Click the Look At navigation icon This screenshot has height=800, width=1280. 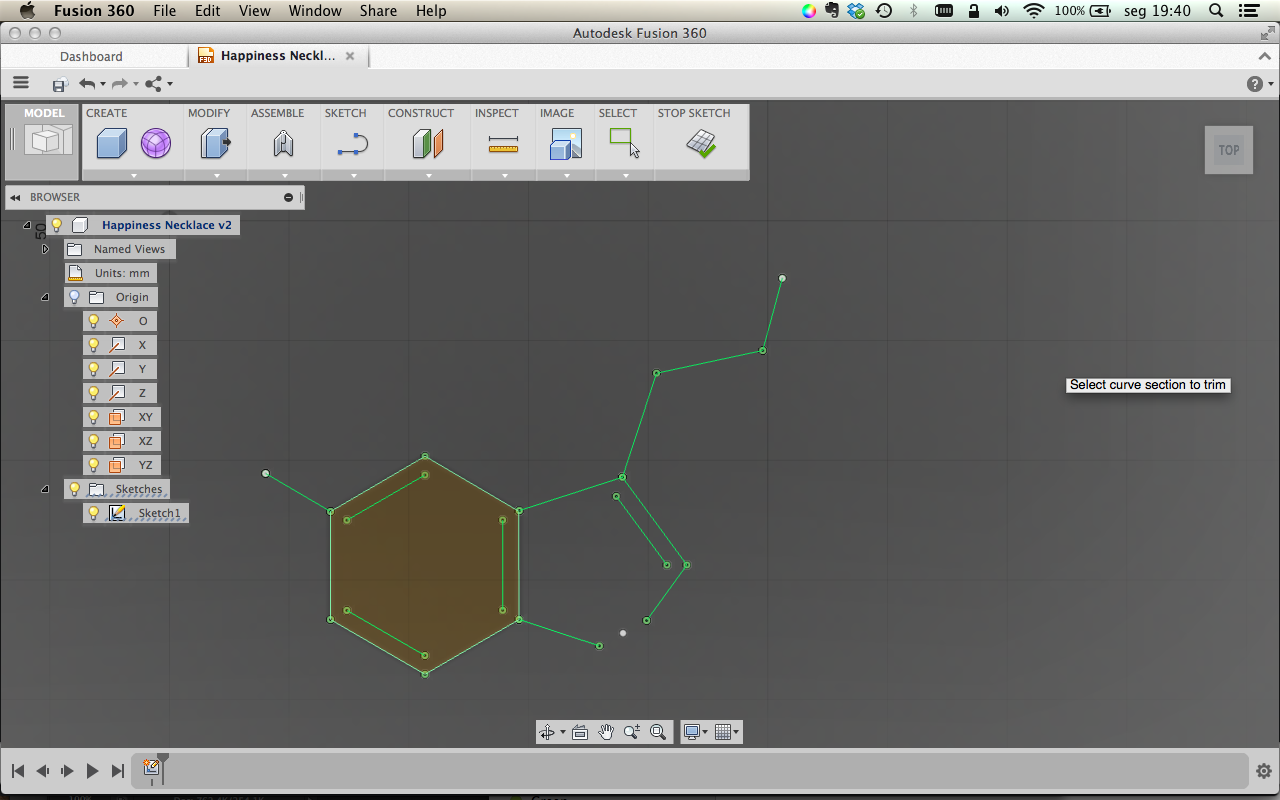pos(580,732)
